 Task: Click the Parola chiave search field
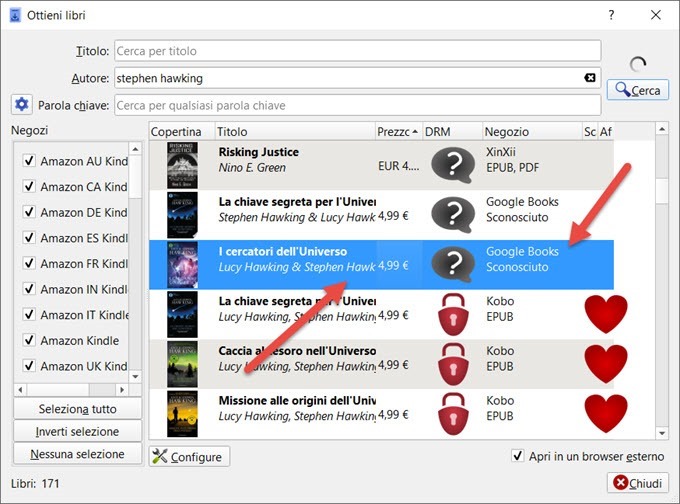click(358, 105)
